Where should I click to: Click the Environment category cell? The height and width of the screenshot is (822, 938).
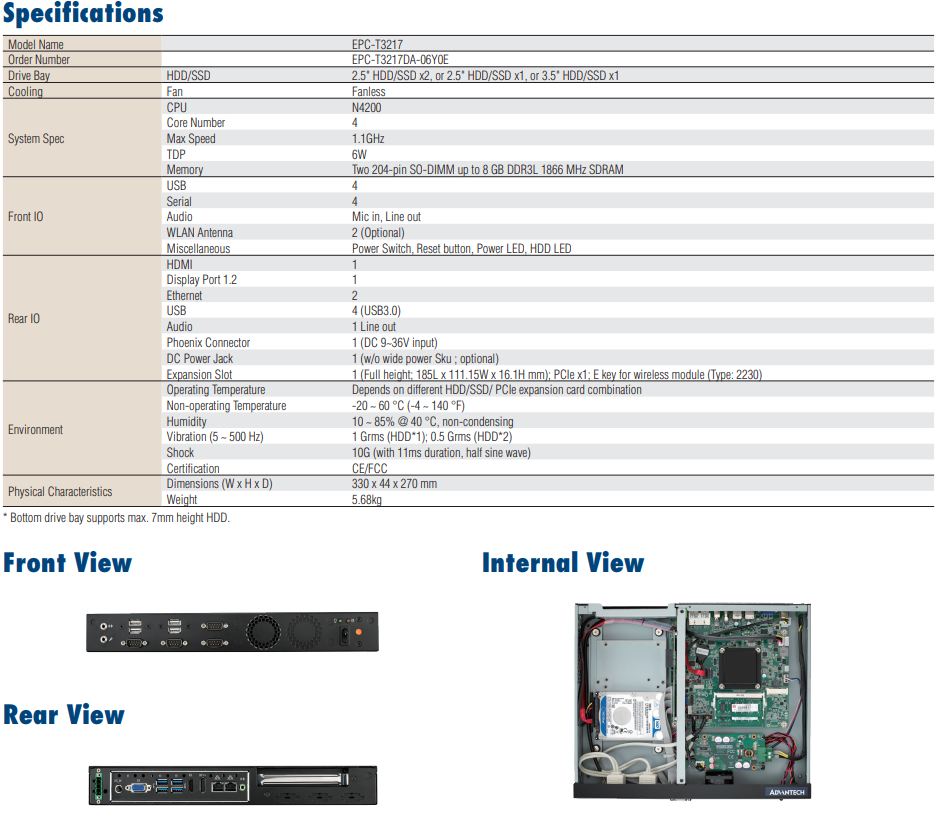pos(36,430)
